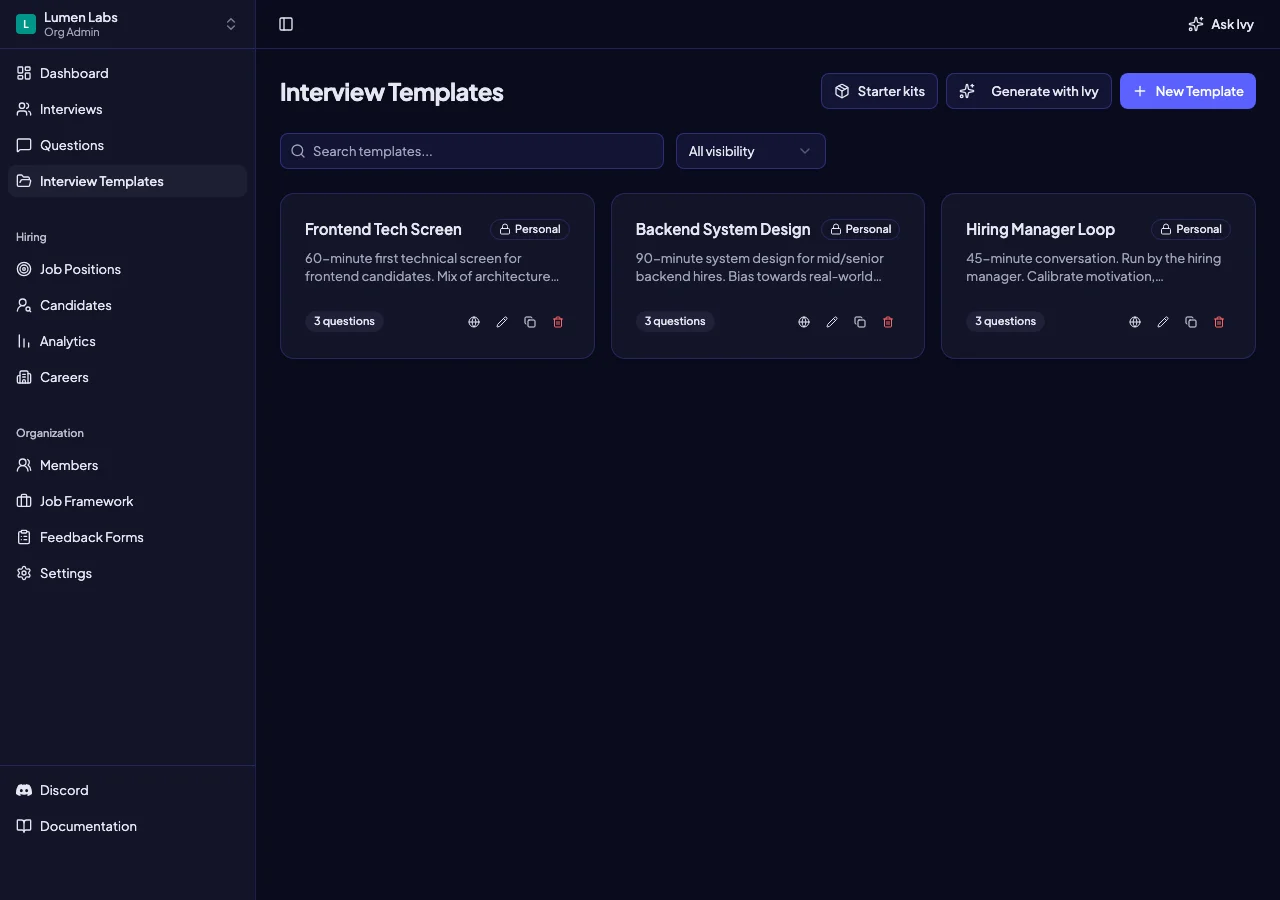
Task: Open Job Positions
Action: click(x=127, y=269)
